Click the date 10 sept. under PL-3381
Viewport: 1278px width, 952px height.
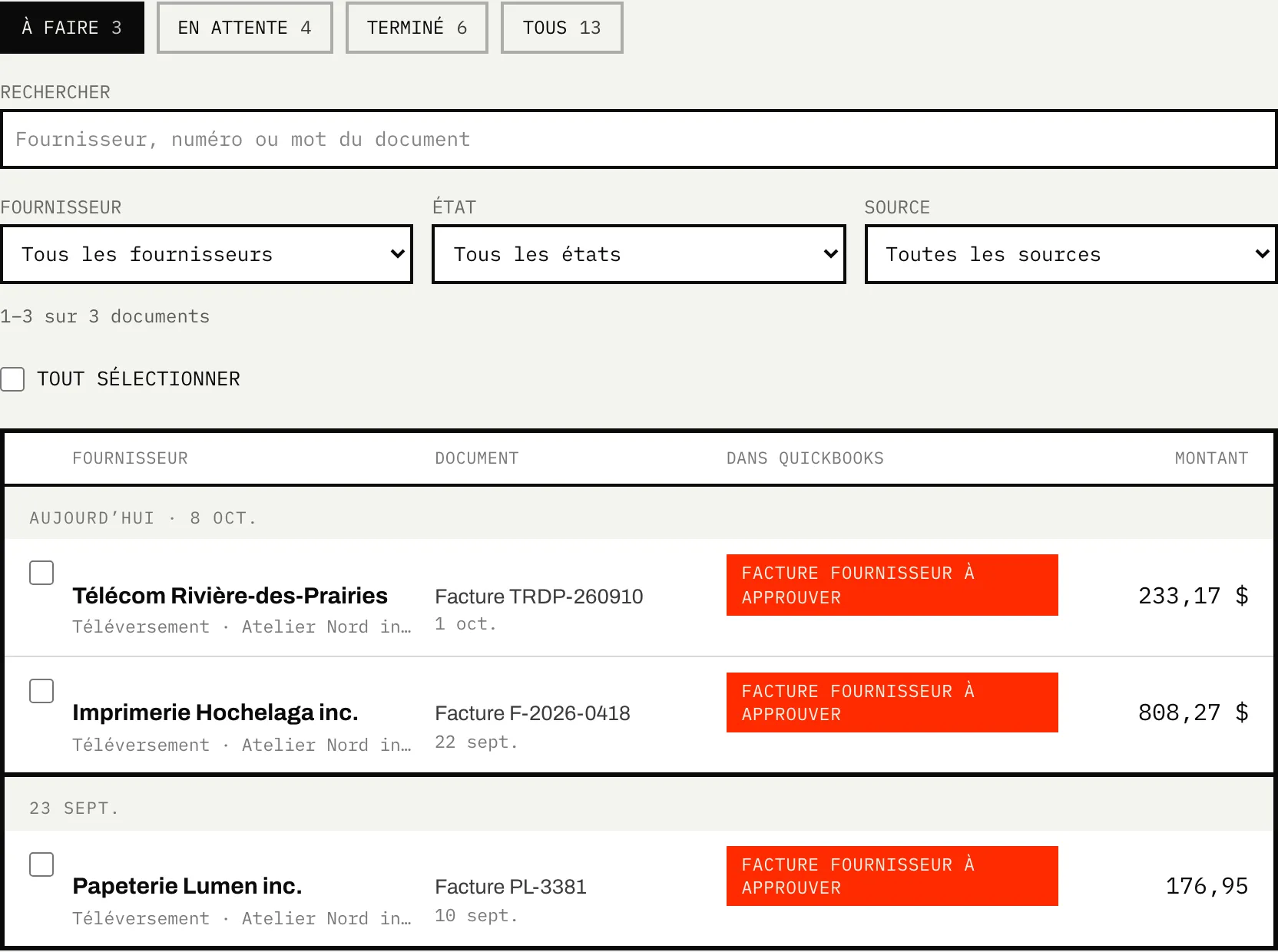pyautogui.click(x=476, y=916)
